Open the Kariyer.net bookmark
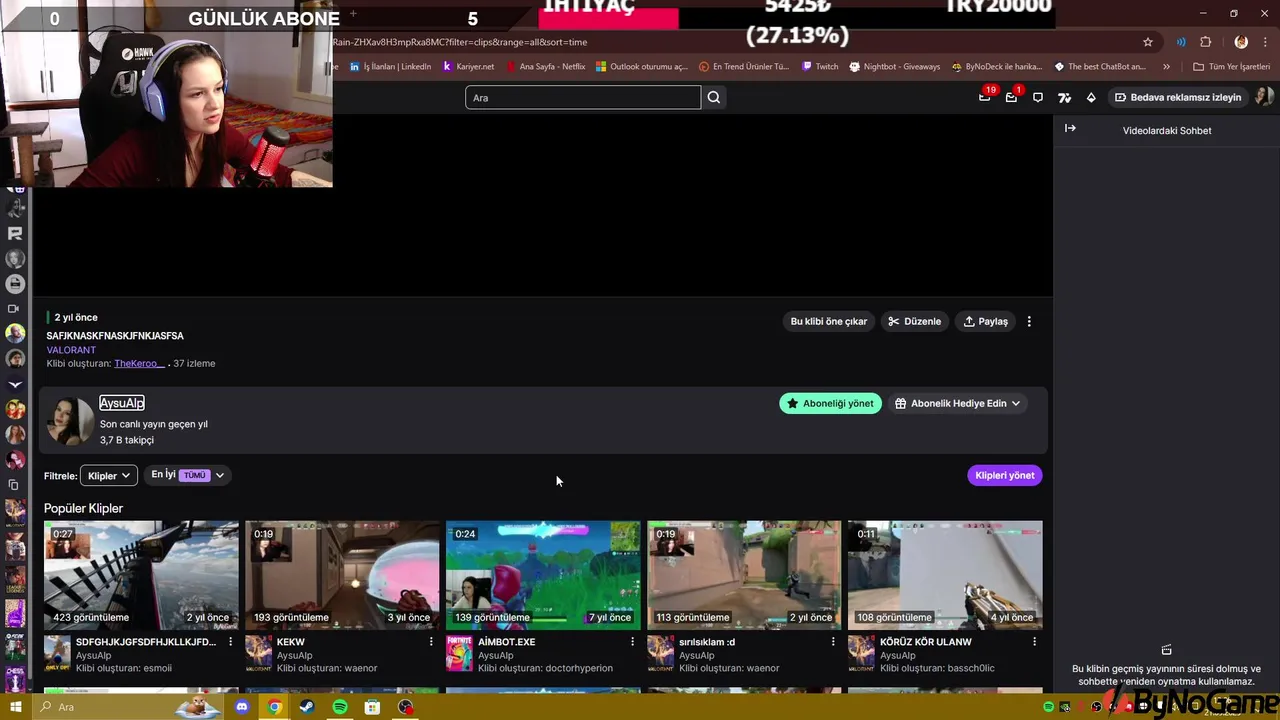This screenshot has width=1280, height=720. click(x=468, y=67)
